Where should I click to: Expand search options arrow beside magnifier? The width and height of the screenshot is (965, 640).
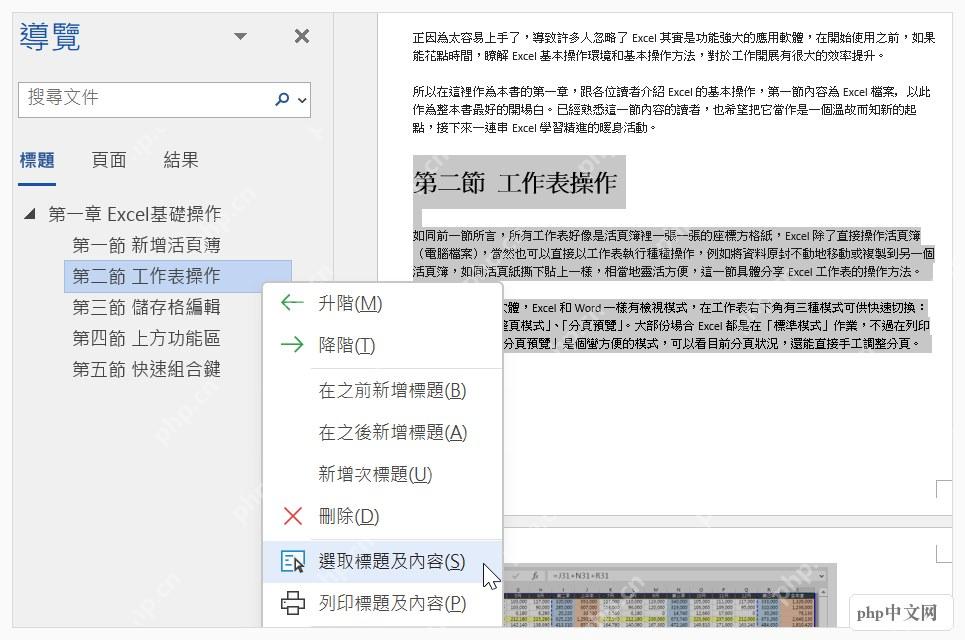(x=302, y=100)
